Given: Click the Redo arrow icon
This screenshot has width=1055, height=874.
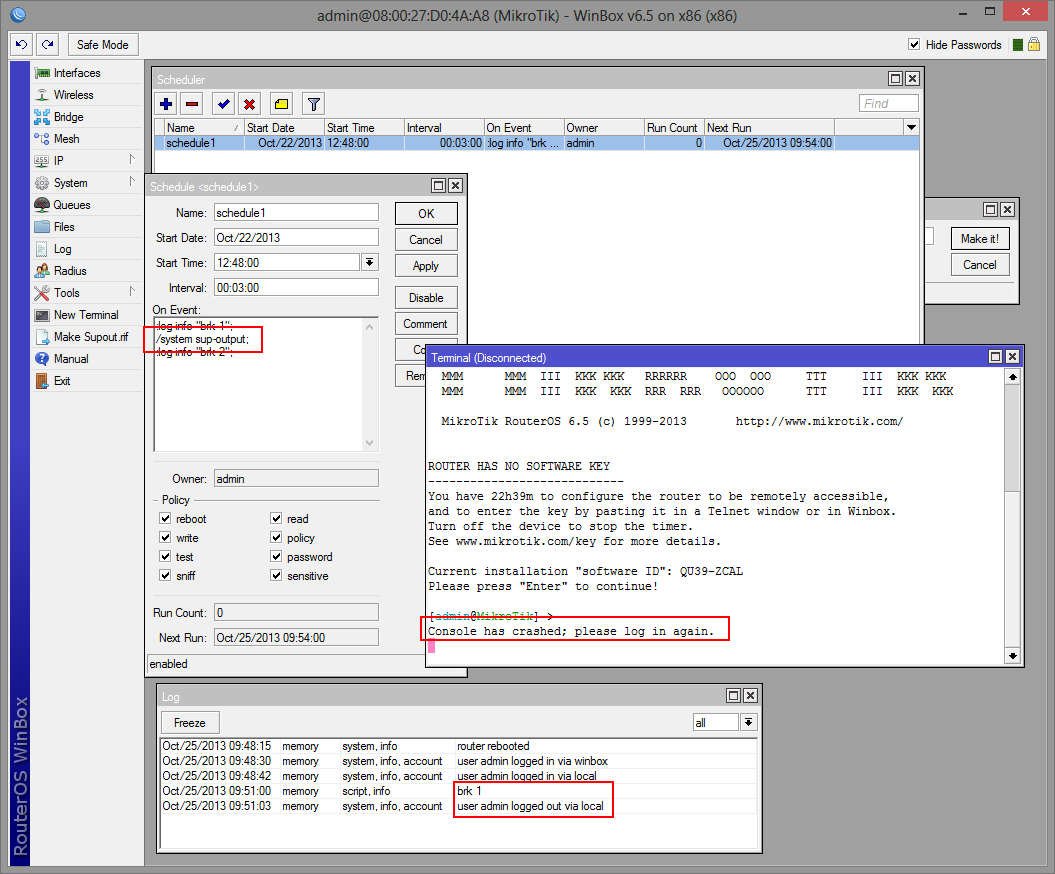Looking at the screenshot, I should [x=46, y=44].
